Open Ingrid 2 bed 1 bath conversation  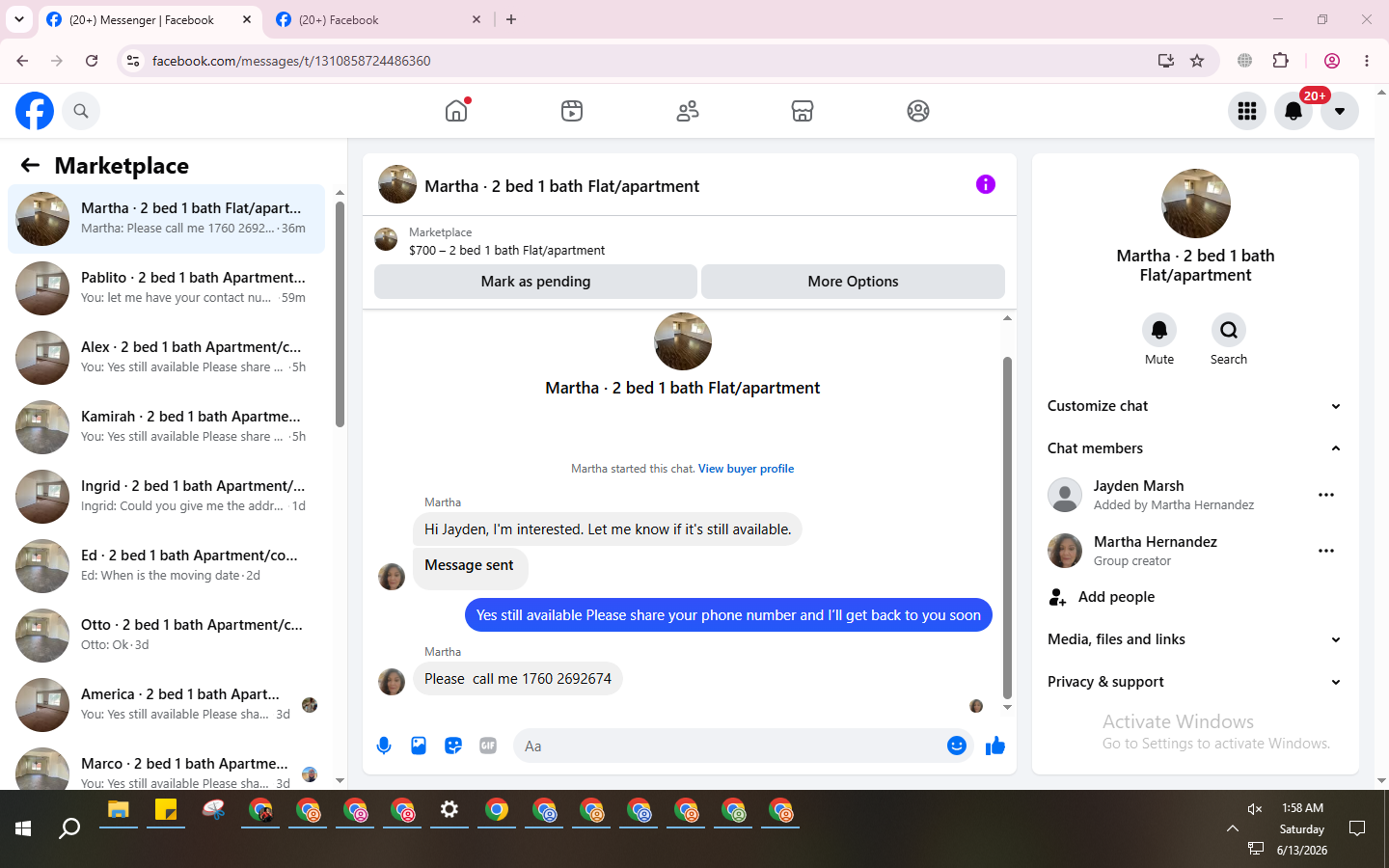coord(166,497)
